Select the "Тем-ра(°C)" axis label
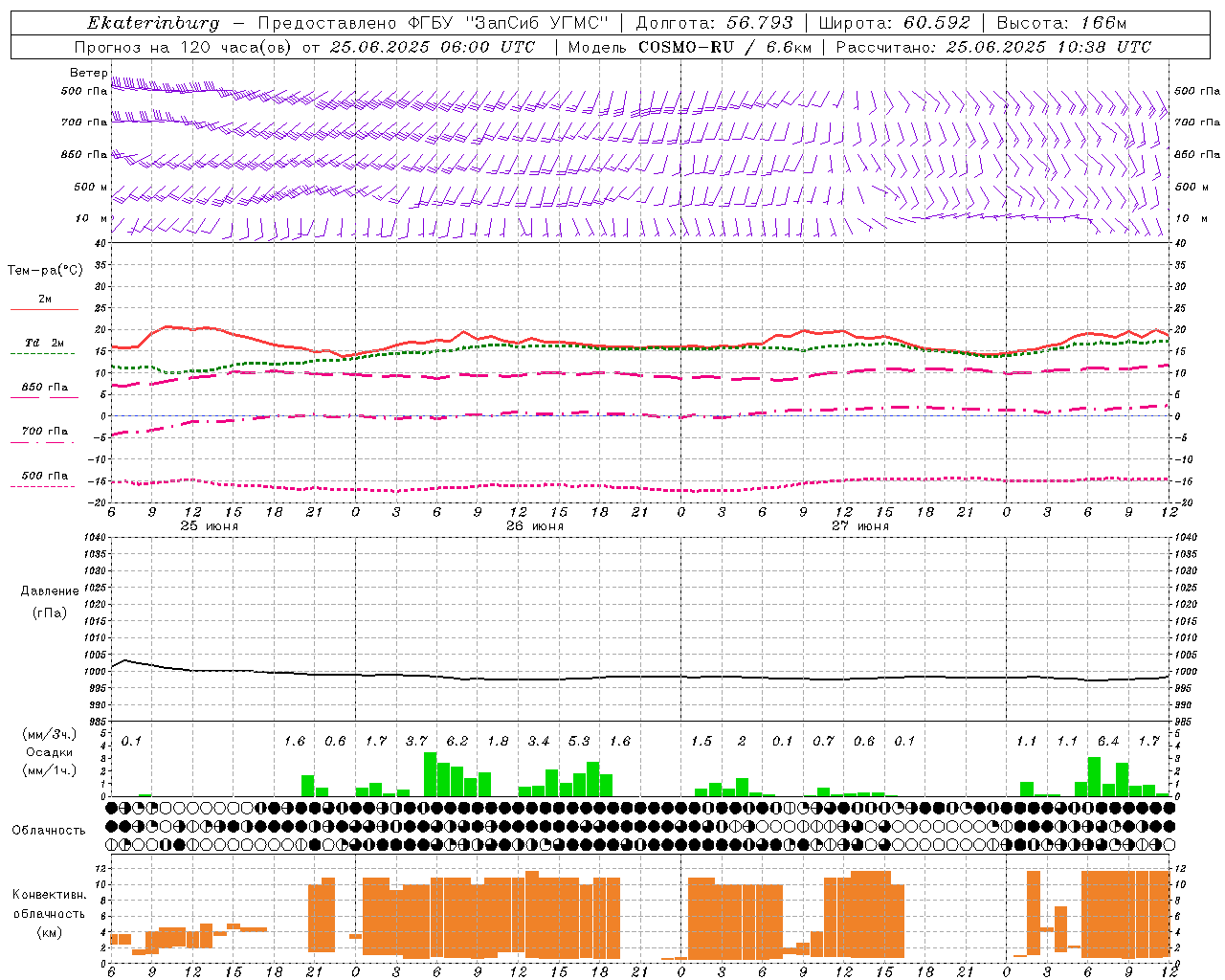Screen dimensions: 1225x980 point(45,271)
